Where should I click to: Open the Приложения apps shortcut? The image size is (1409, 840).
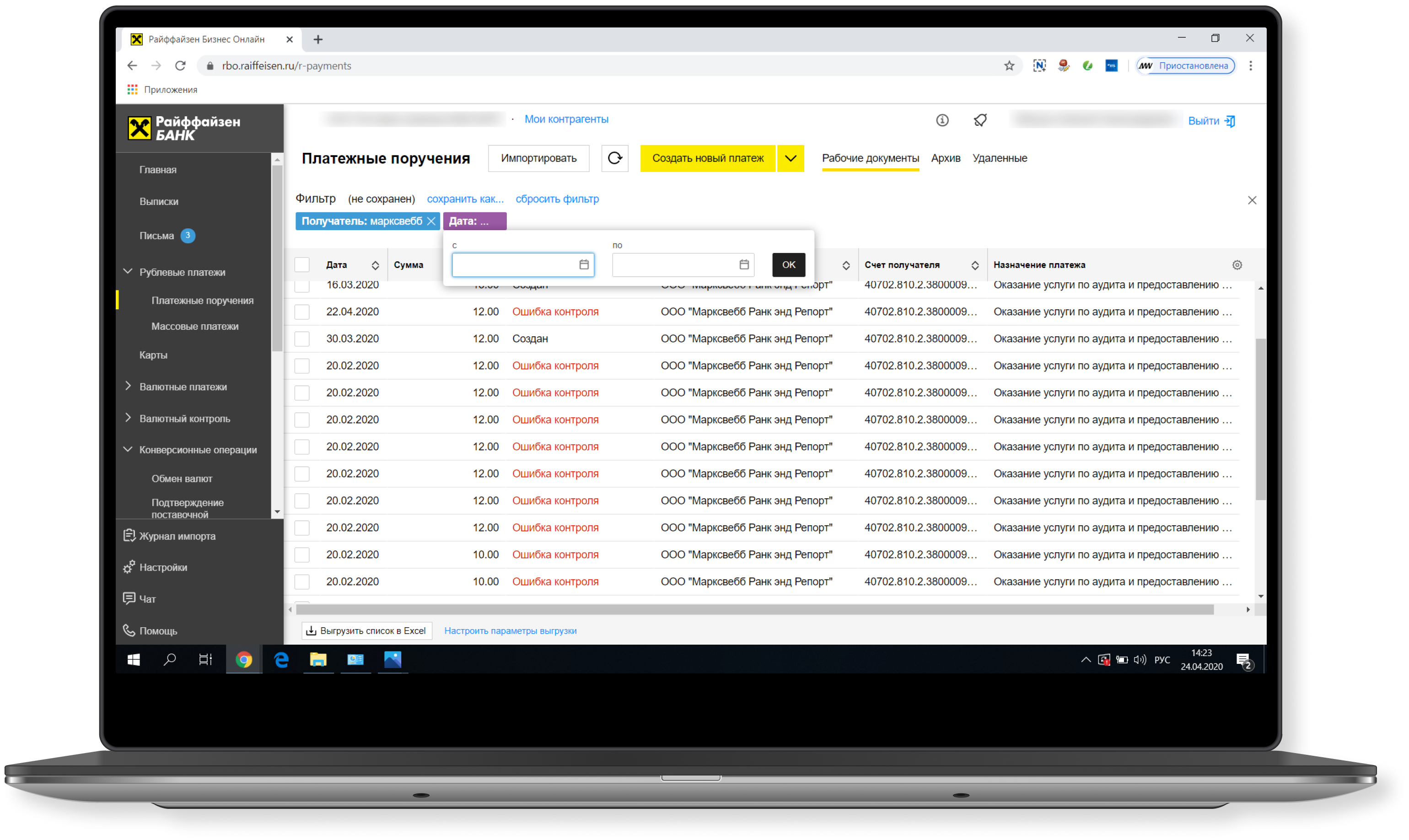pos(162,89)
